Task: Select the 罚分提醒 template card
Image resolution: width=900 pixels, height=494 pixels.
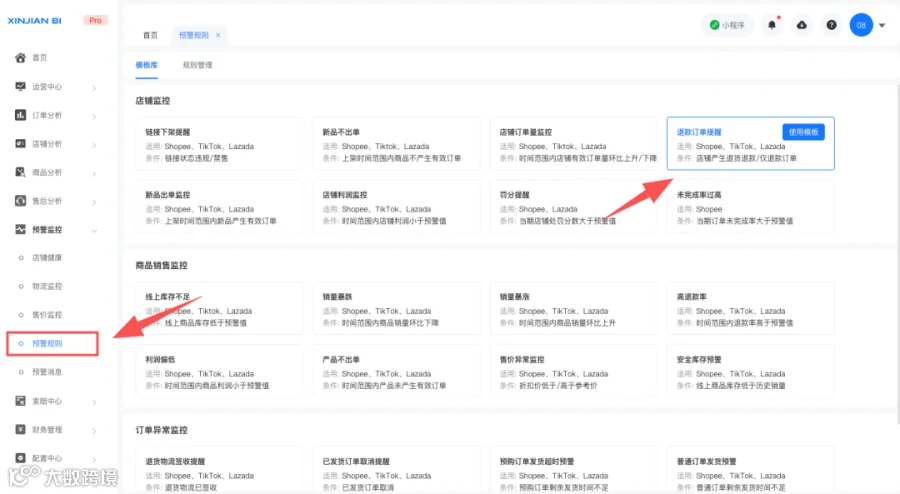Action: coord(573,207)
